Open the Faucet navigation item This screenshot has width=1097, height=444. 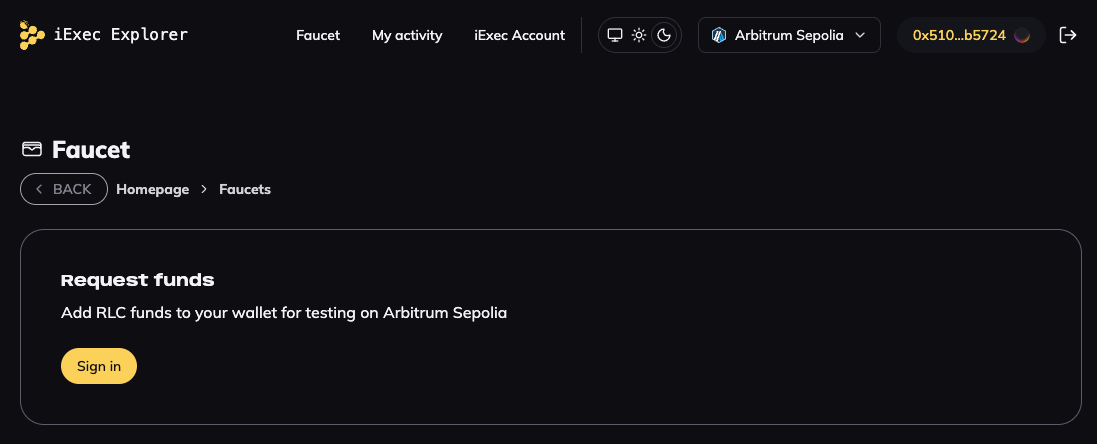coord(318,35)
